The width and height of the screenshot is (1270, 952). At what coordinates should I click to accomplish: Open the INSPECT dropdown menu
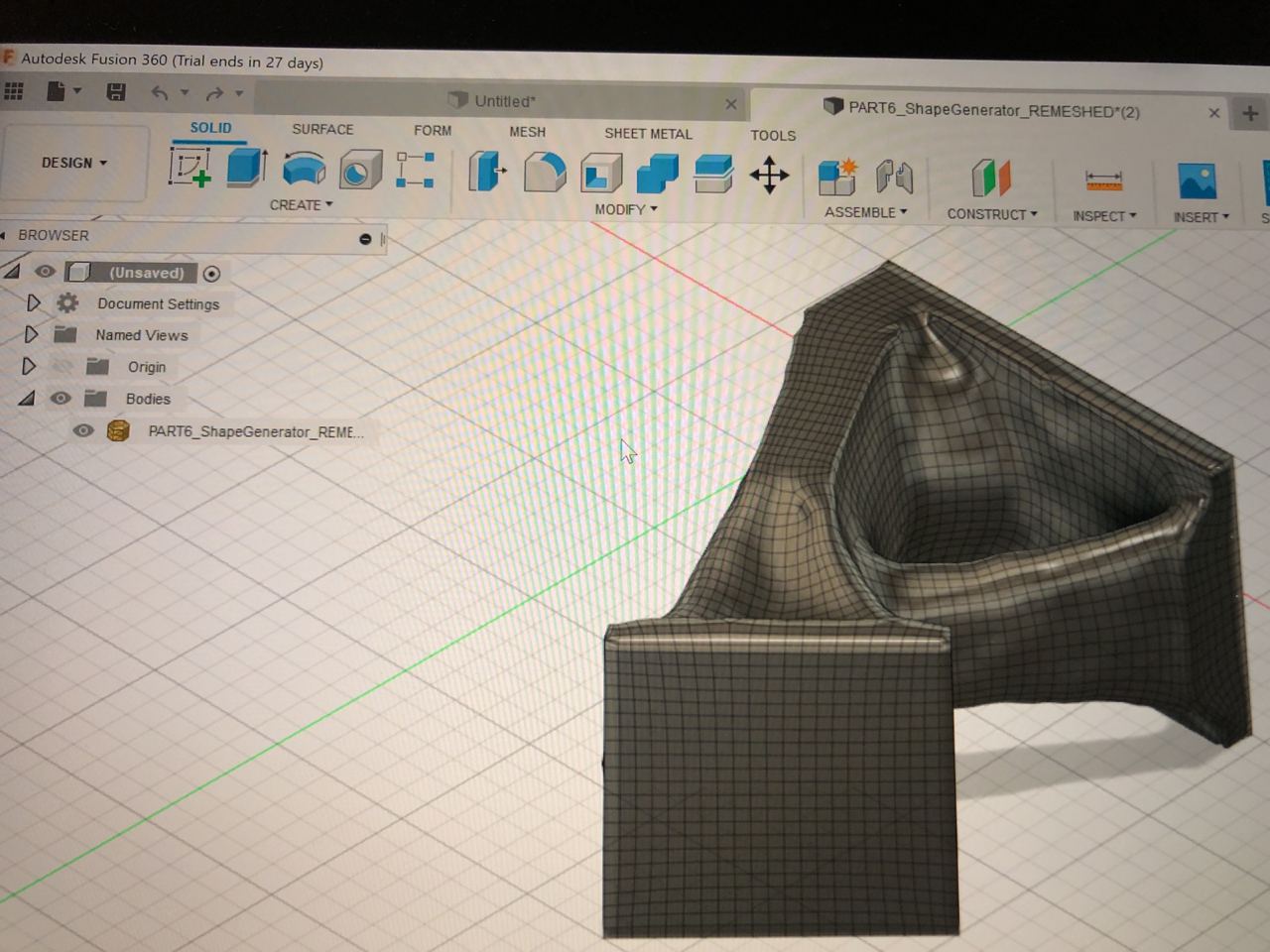tap(1104, 216)
